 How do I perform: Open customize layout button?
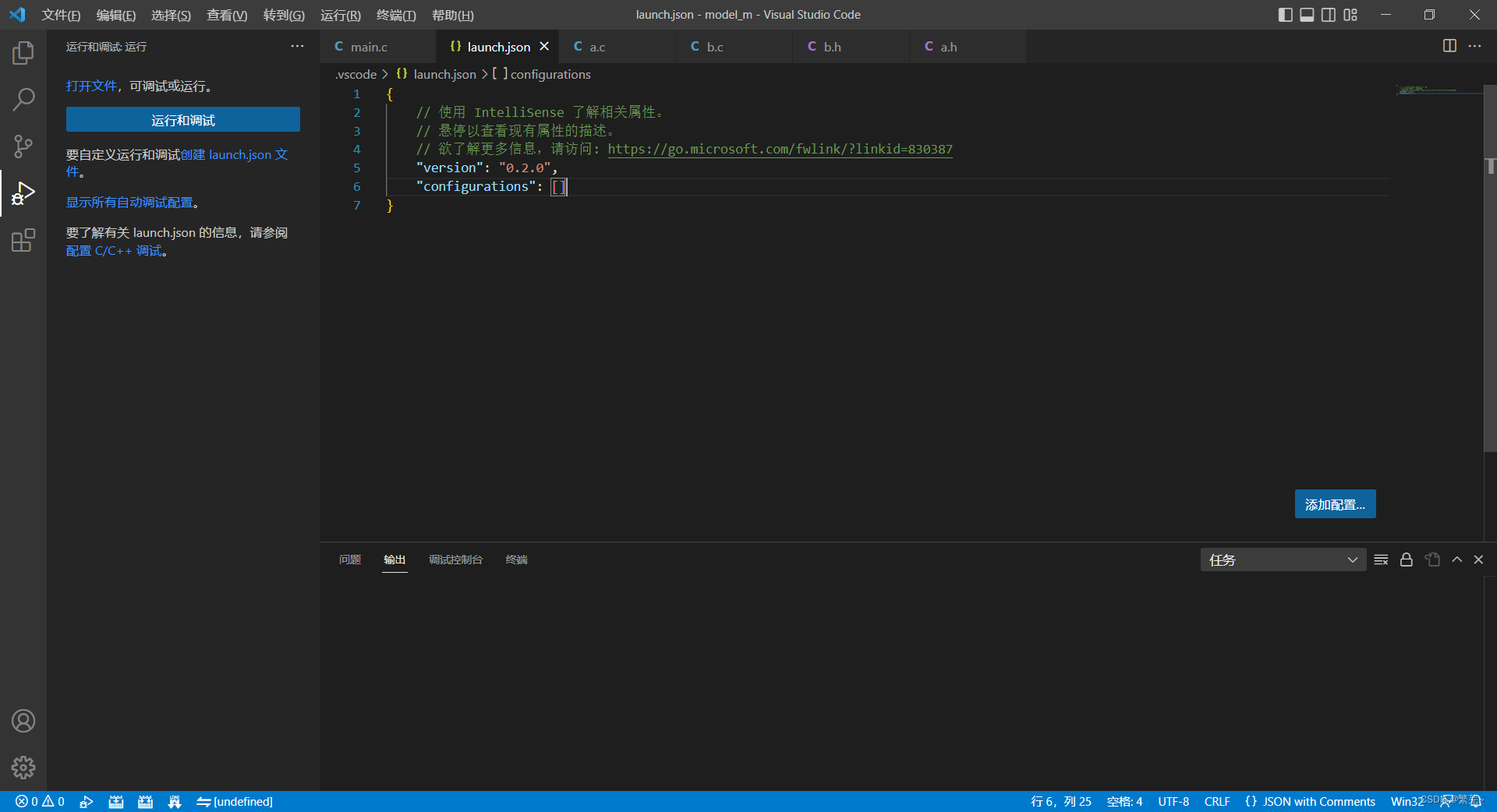coord(1350,15)
